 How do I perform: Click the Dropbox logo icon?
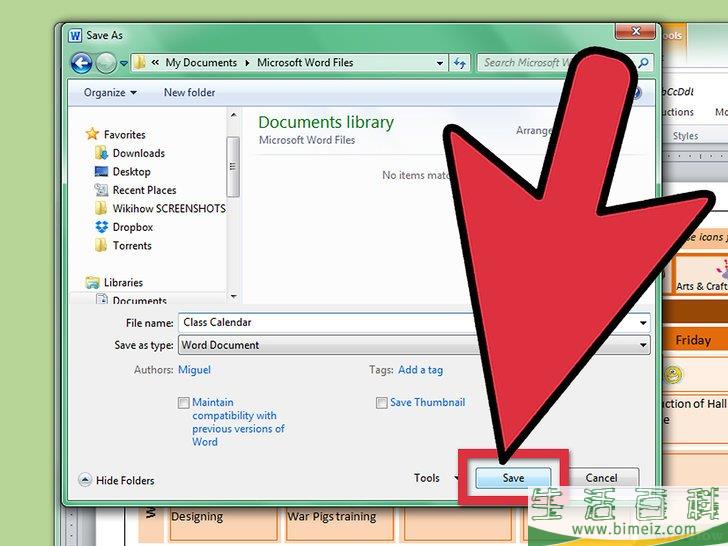[x=101, y=227]
